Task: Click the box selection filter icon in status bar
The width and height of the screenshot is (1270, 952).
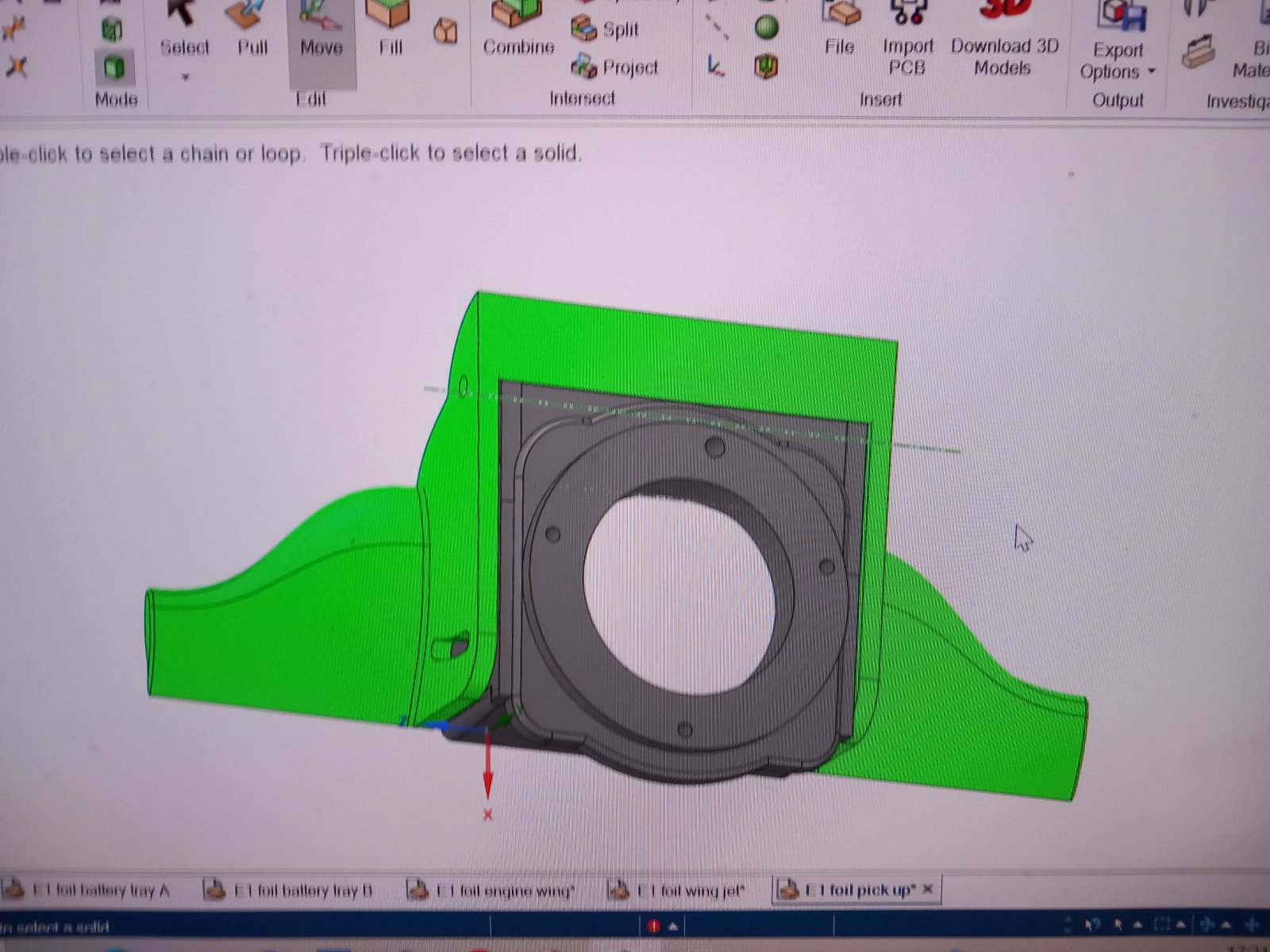Action: click(1161, 924)
